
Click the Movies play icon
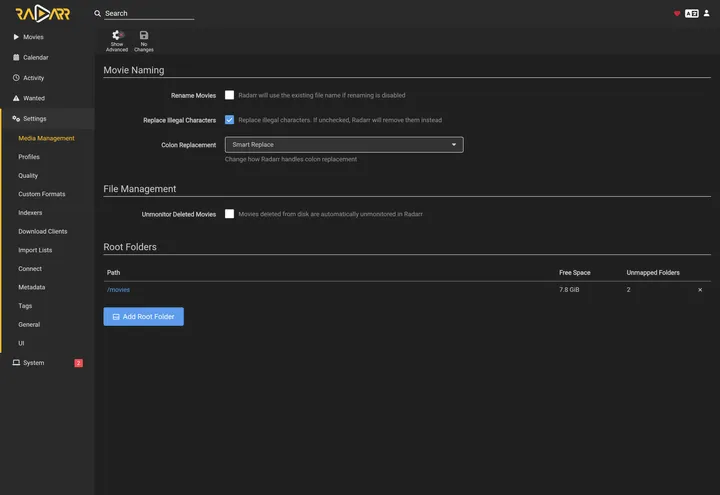(16, 37)
